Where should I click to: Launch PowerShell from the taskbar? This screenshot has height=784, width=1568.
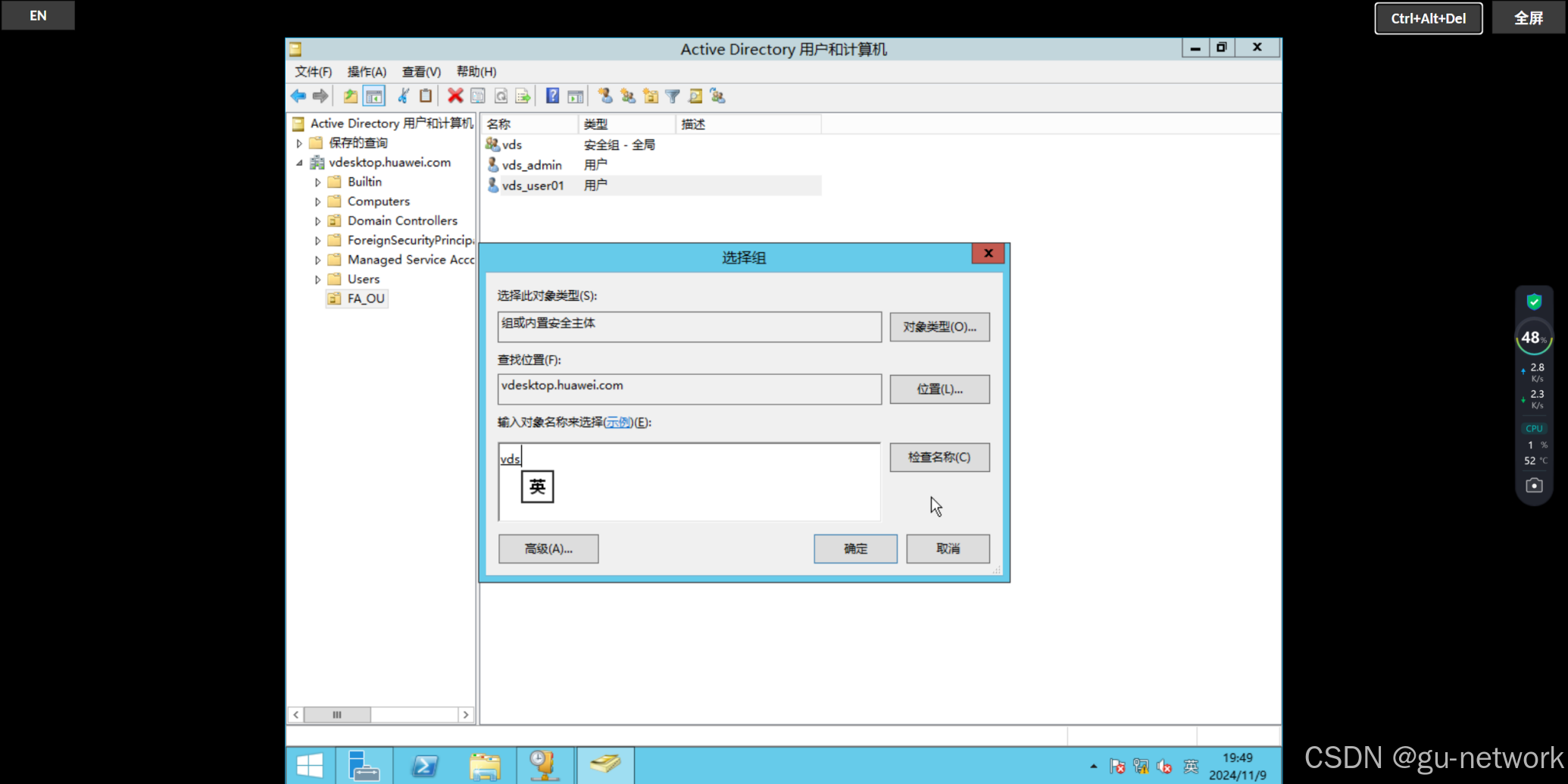424,766
